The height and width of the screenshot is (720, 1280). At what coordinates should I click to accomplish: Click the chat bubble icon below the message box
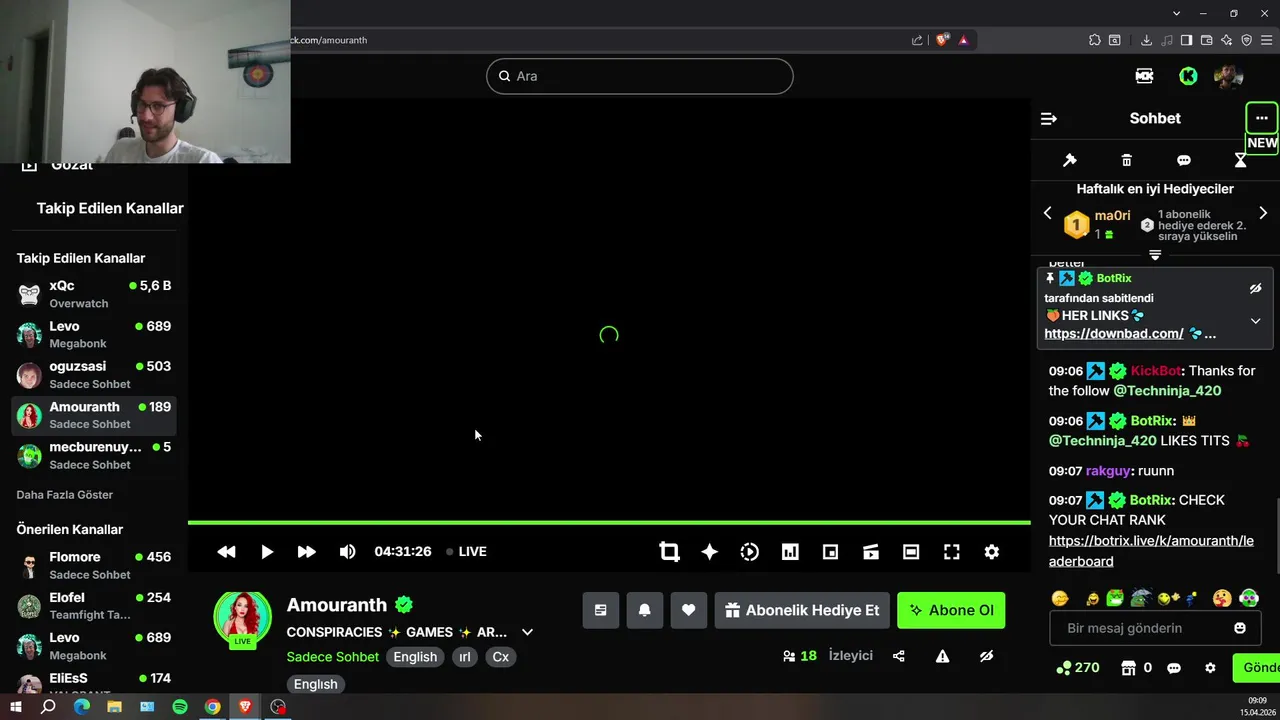click(1174, 668)
